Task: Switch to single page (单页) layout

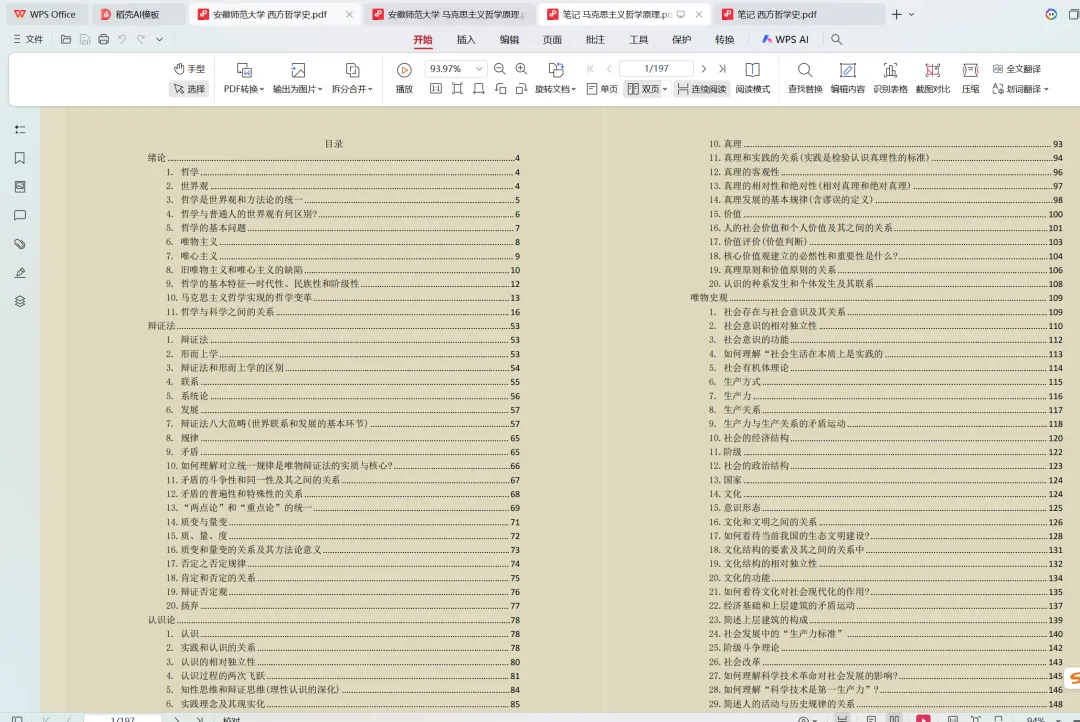Action: click(603, 89)
